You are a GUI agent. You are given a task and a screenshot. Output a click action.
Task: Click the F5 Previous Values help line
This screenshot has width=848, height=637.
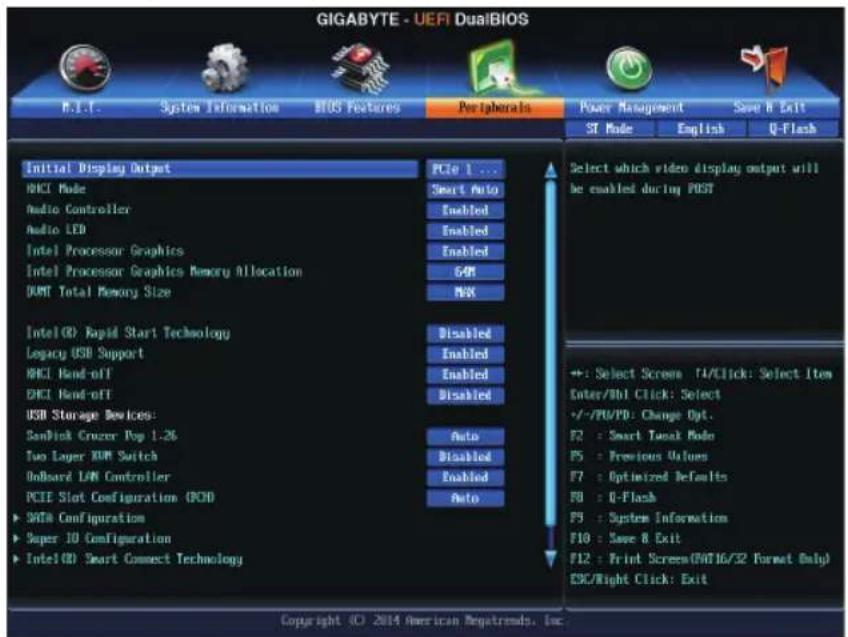coord(639,456)
